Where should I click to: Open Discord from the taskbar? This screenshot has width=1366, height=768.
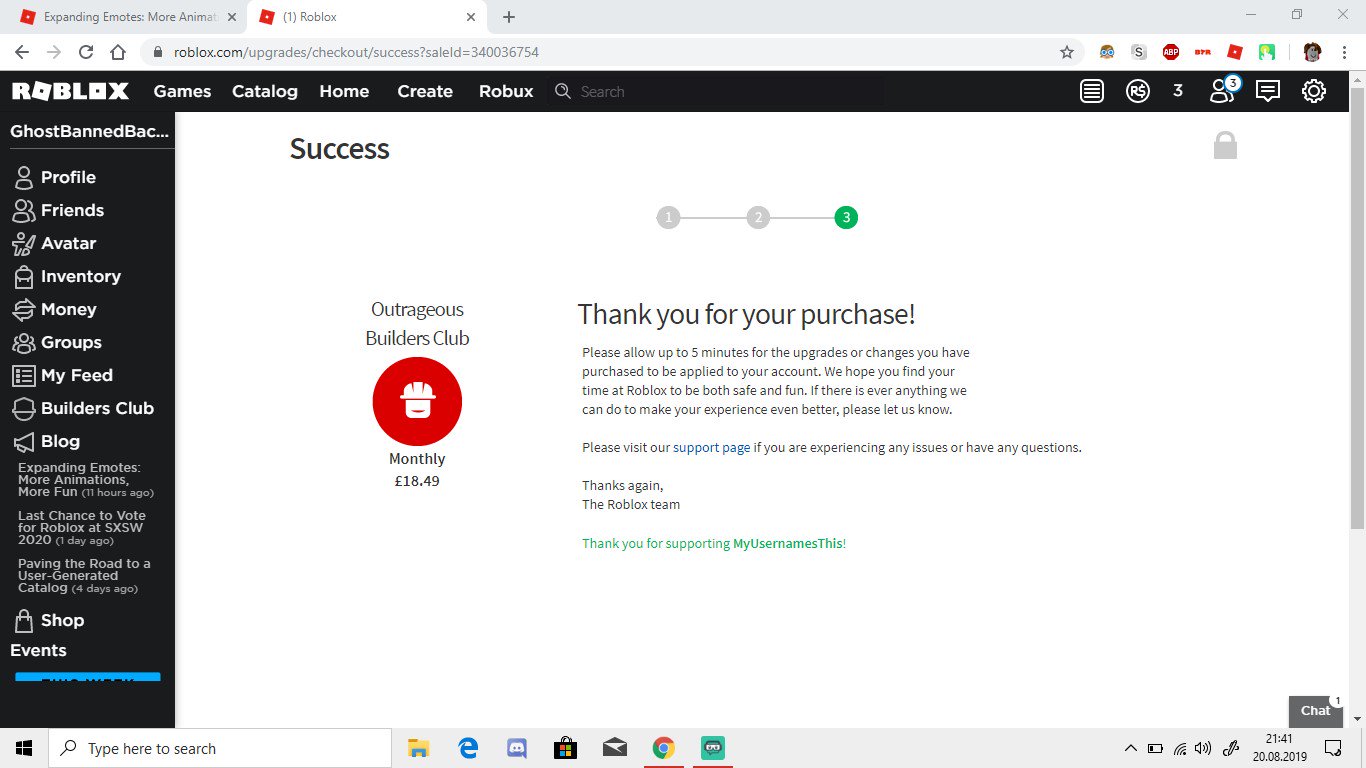click(517, 748)
